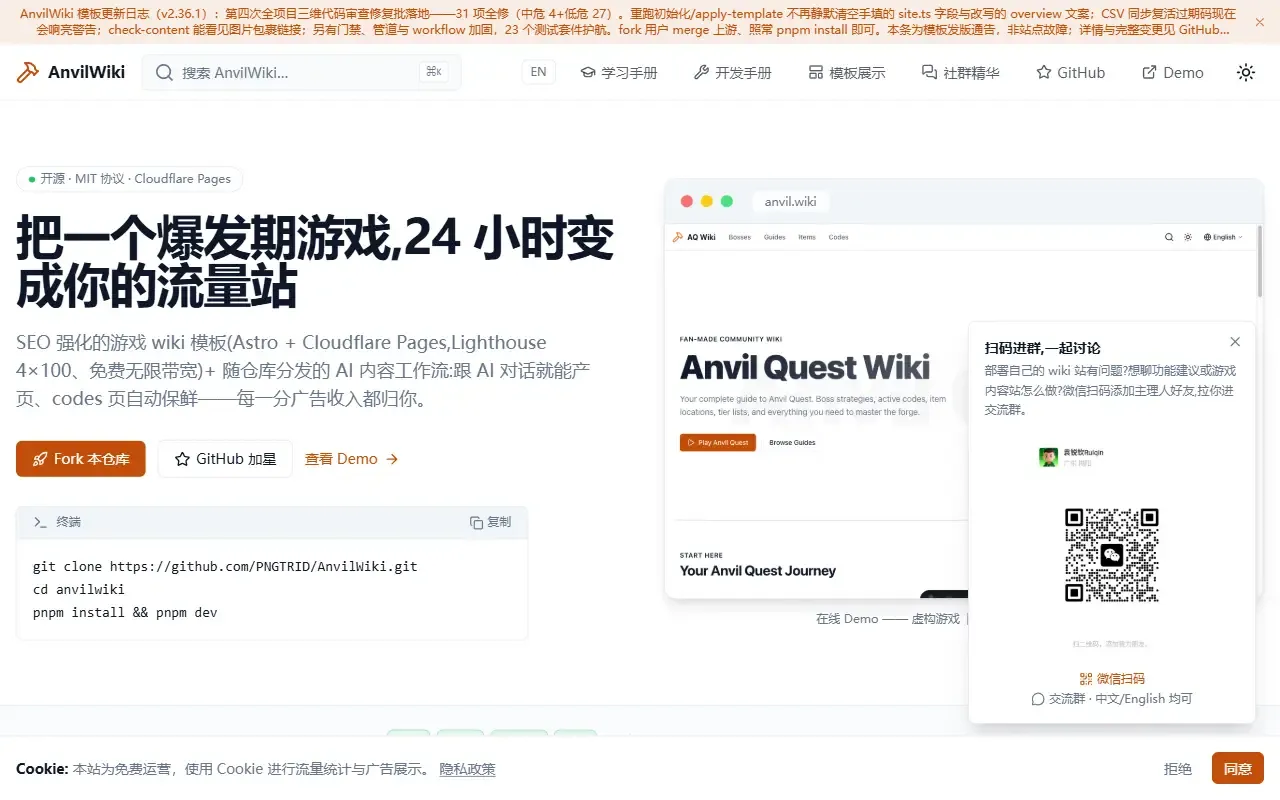The width and height of the screenshot is (1280, 800).
Task: Open the 社群精华 nav item
Action: [961, 72]
